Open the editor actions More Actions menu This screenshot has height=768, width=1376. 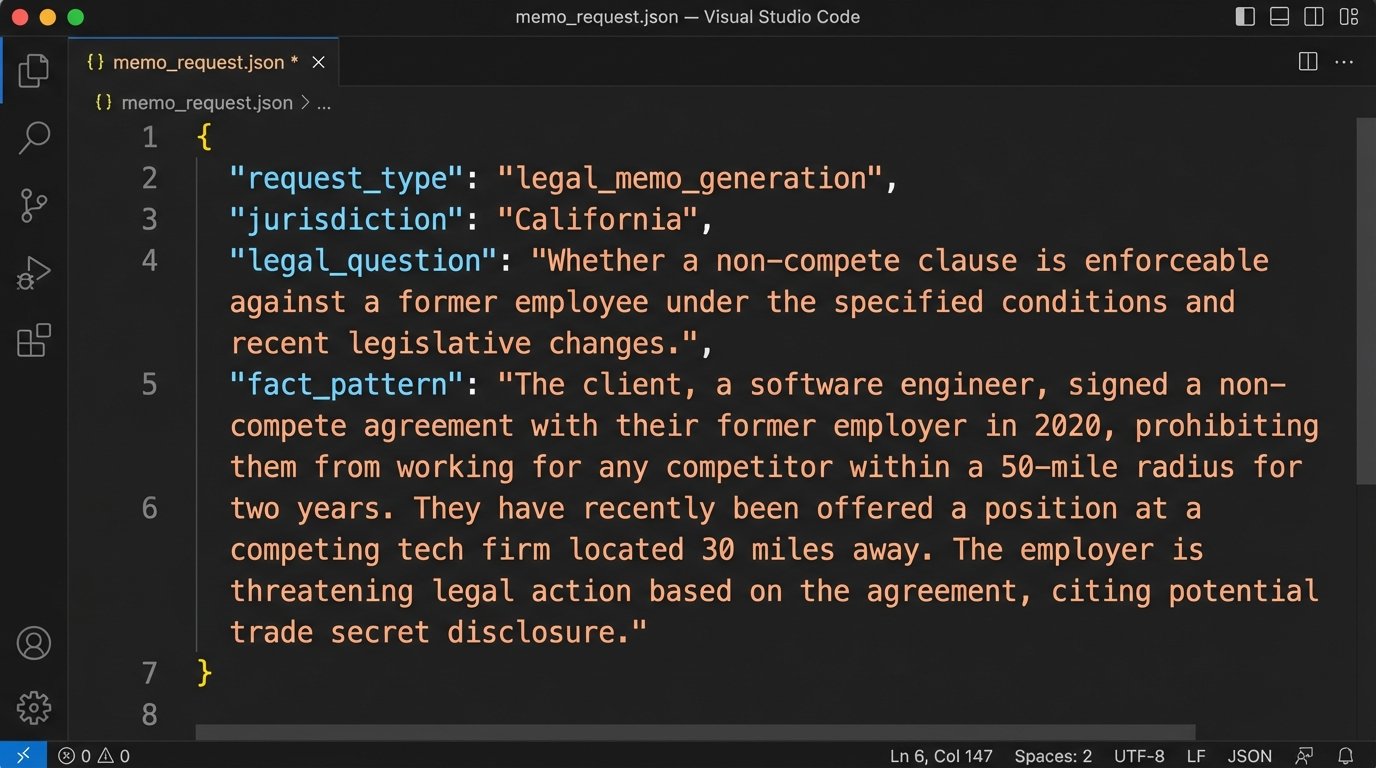pos(1344,61)
